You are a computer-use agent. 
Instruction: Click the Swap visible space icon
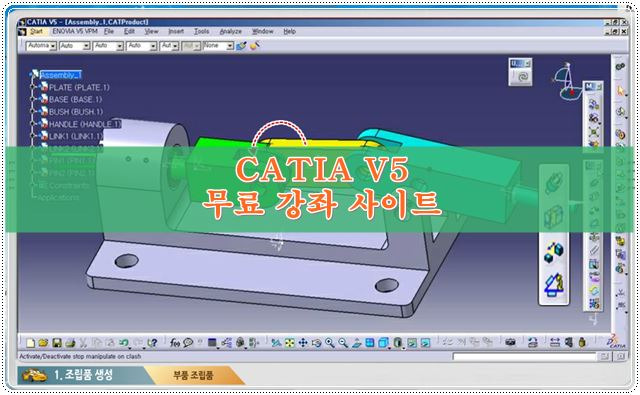pos(426,343)
